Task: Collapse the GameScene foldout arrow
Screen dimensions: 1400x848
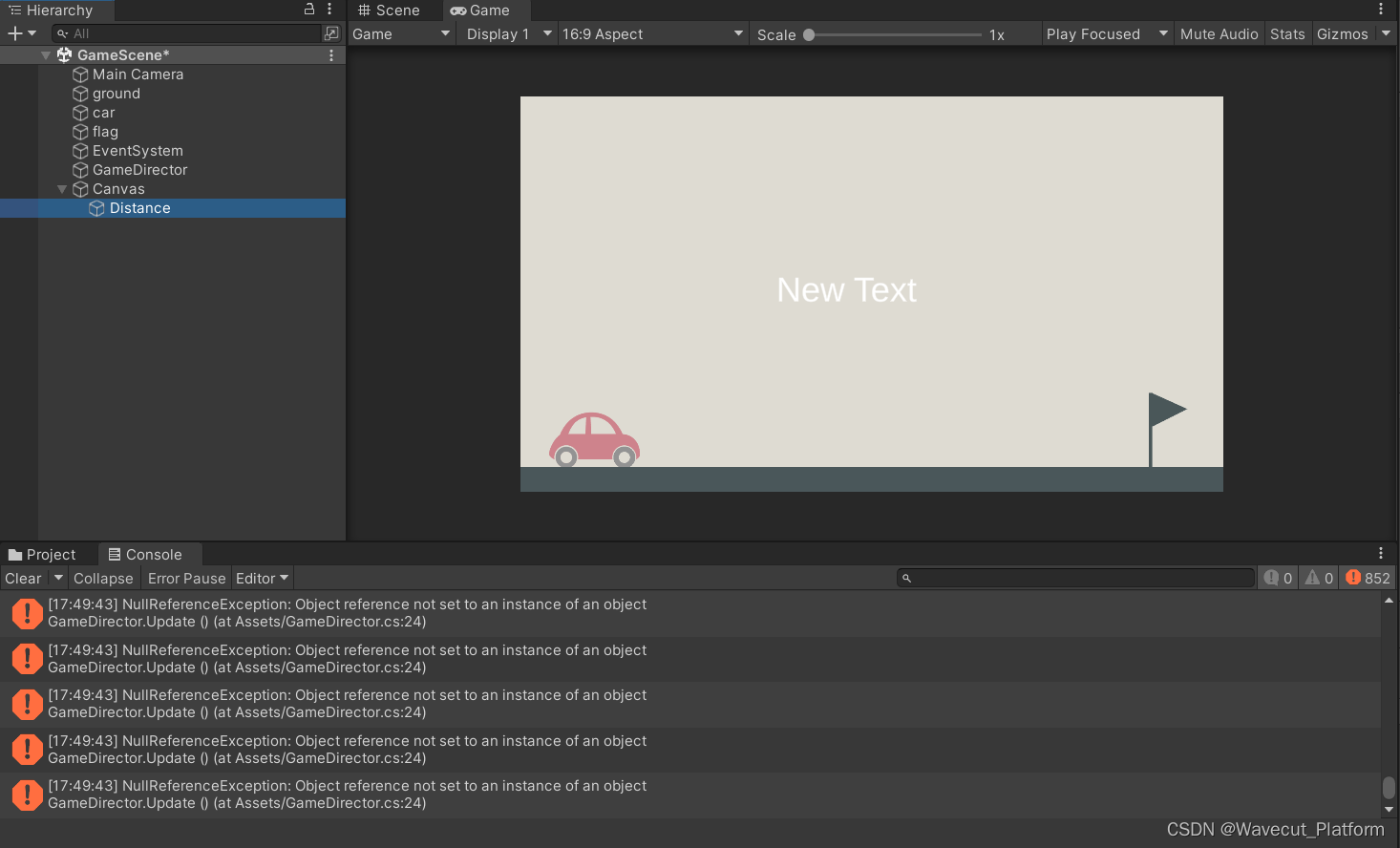Action: pyautogui.click(x=46, y=55)
